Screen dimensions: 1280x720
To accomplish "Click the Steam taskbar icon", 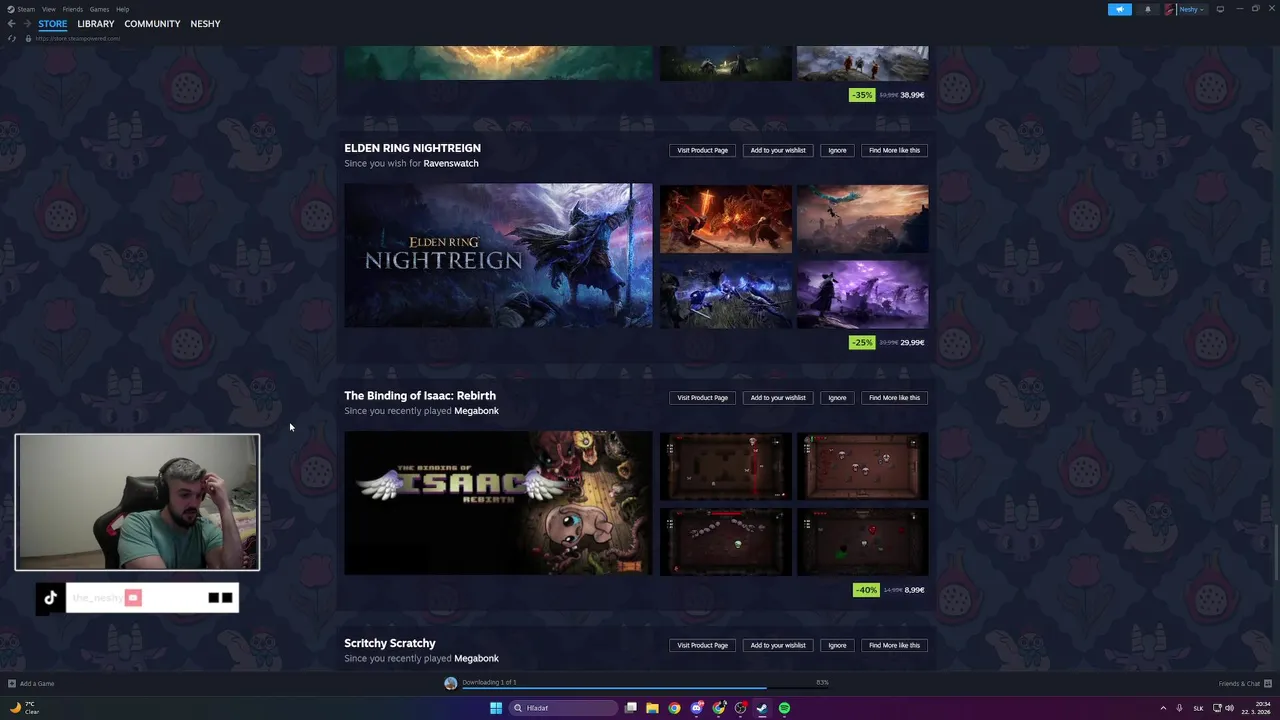I will click(x=762, y=708).
